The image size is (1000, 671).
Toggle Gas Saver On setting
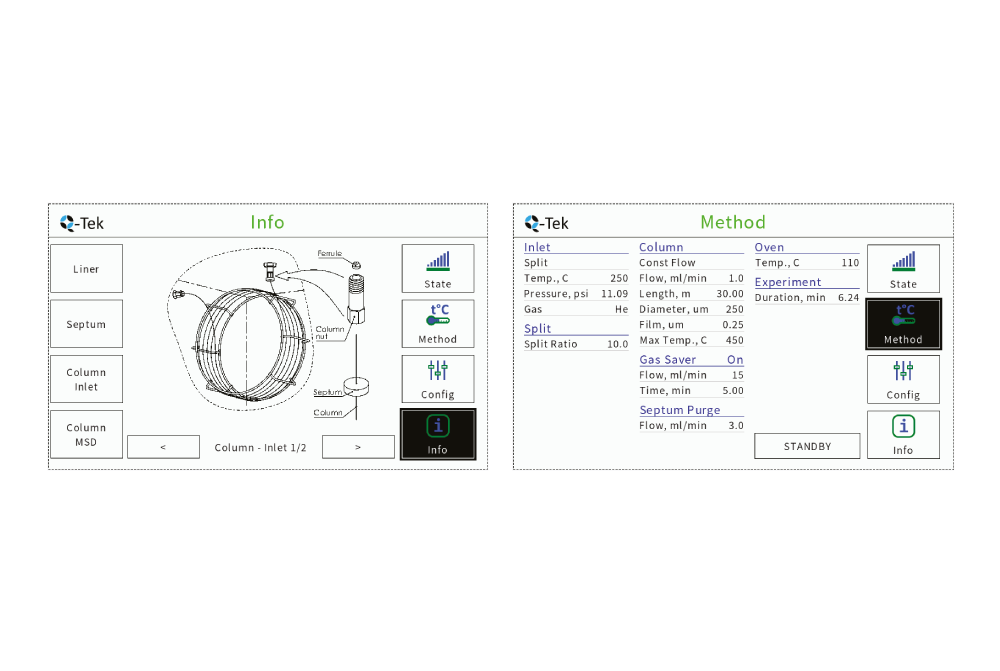pos(735,360)
